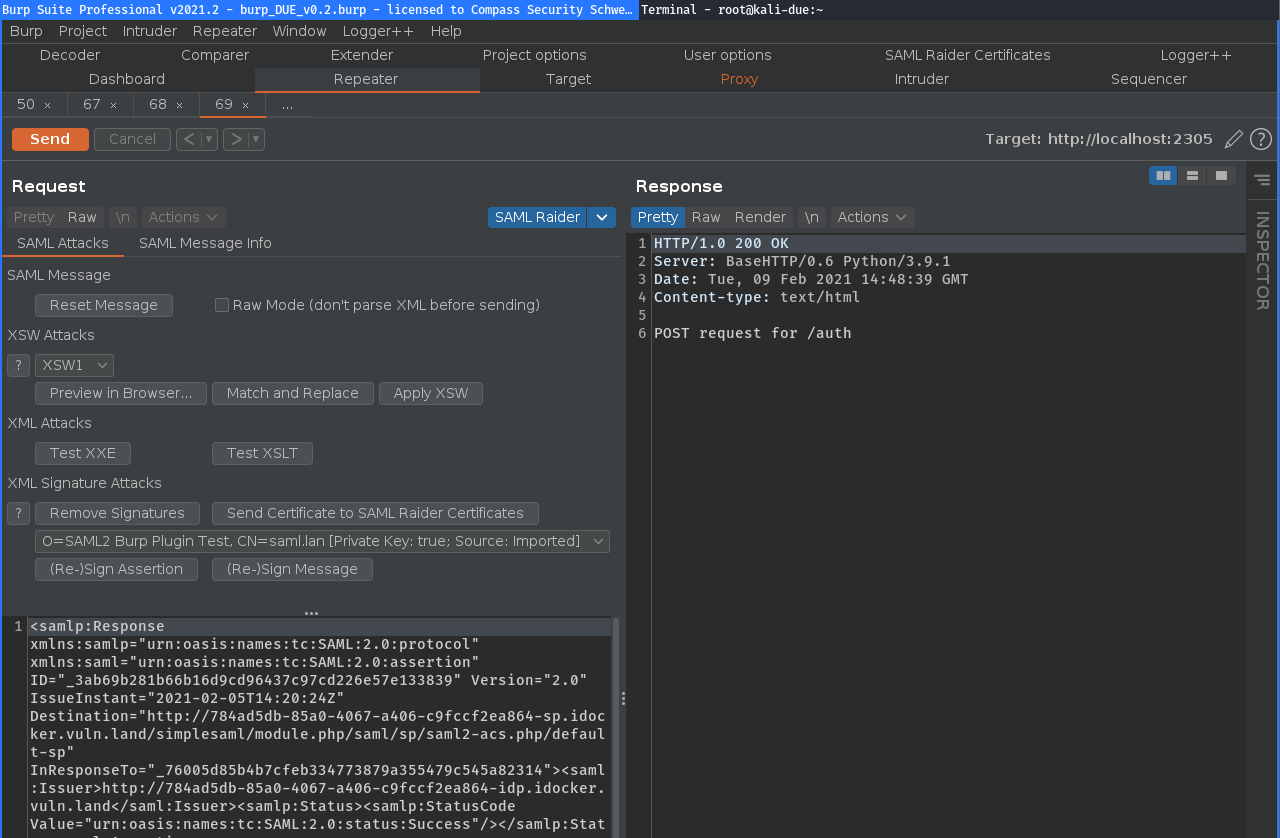
Task: Run the Test XXE attack button
Action: [x=82, y=453]
